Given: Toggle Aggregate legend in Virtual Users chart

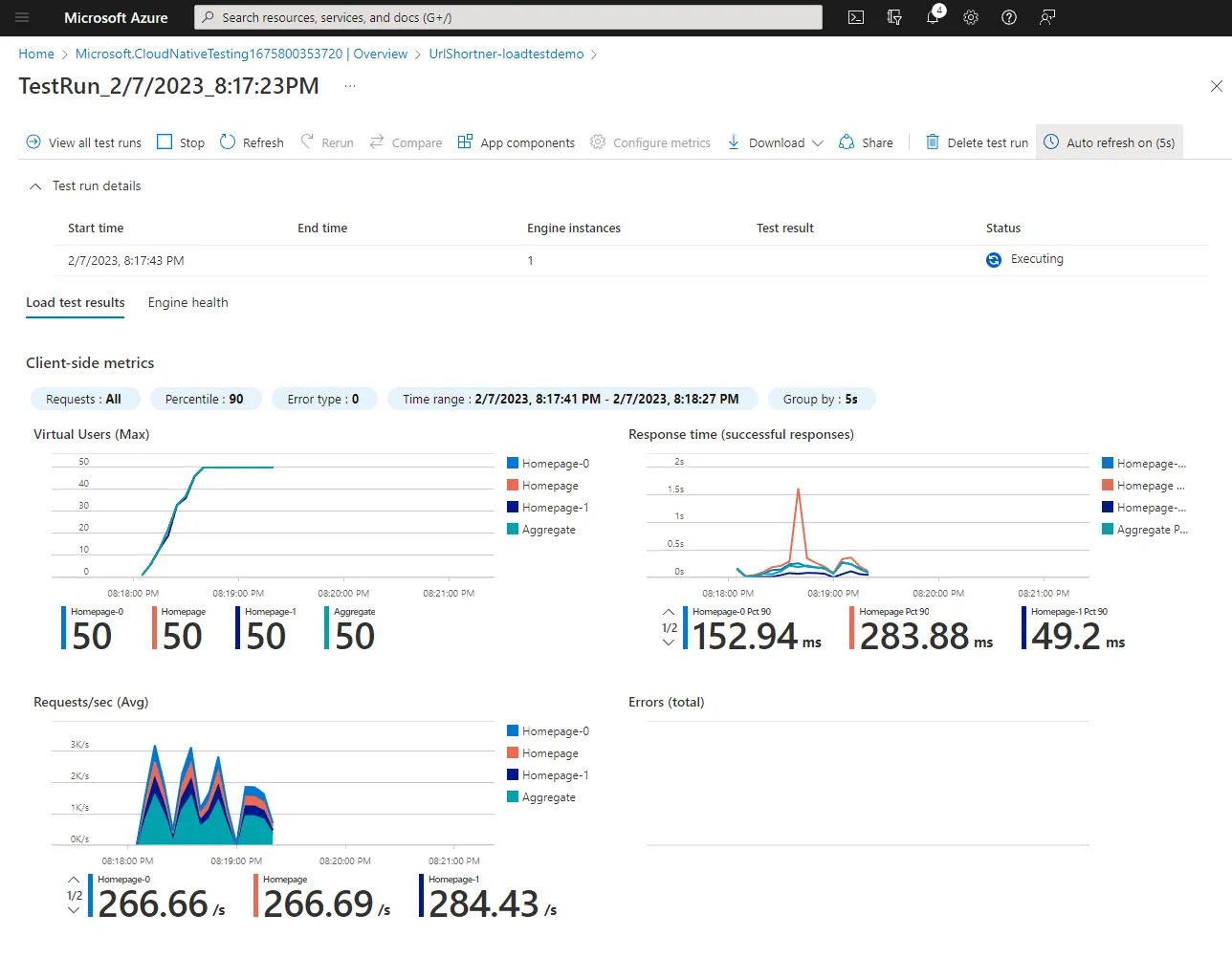Looking at the screenshot, I should point(541,530).
